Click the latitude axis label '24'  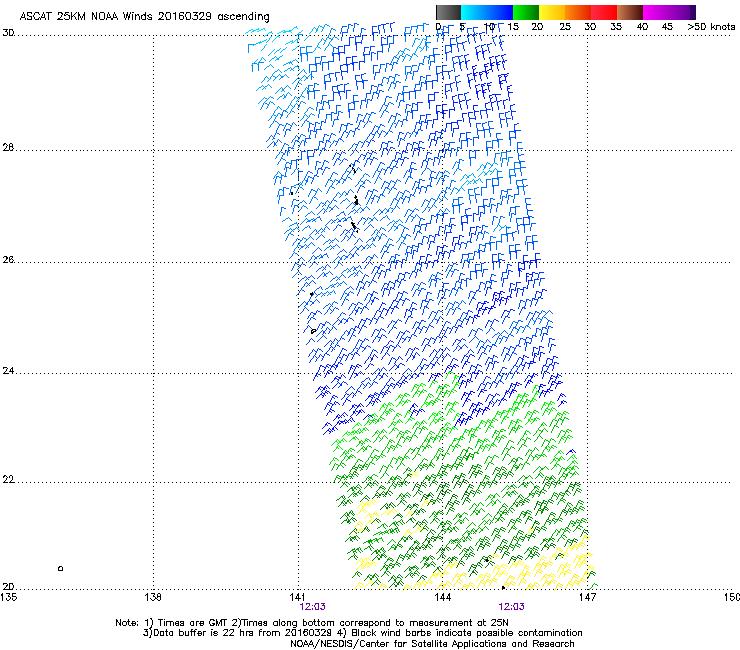[x=8, y=371]
